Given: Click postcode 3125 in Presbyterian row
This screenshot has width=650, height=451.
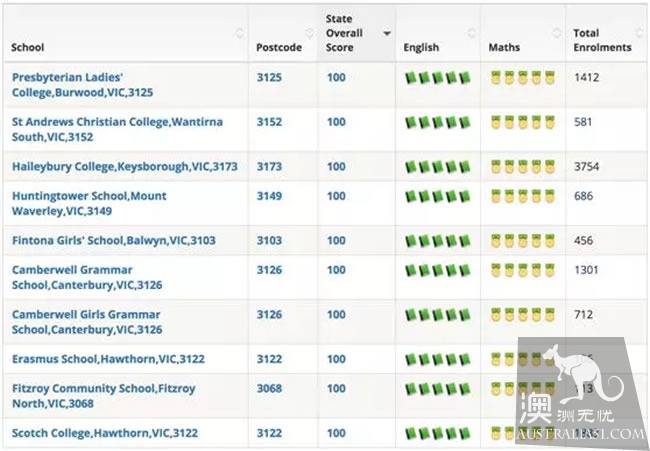Looking at the screenshot, I should (x=269, y=78).
